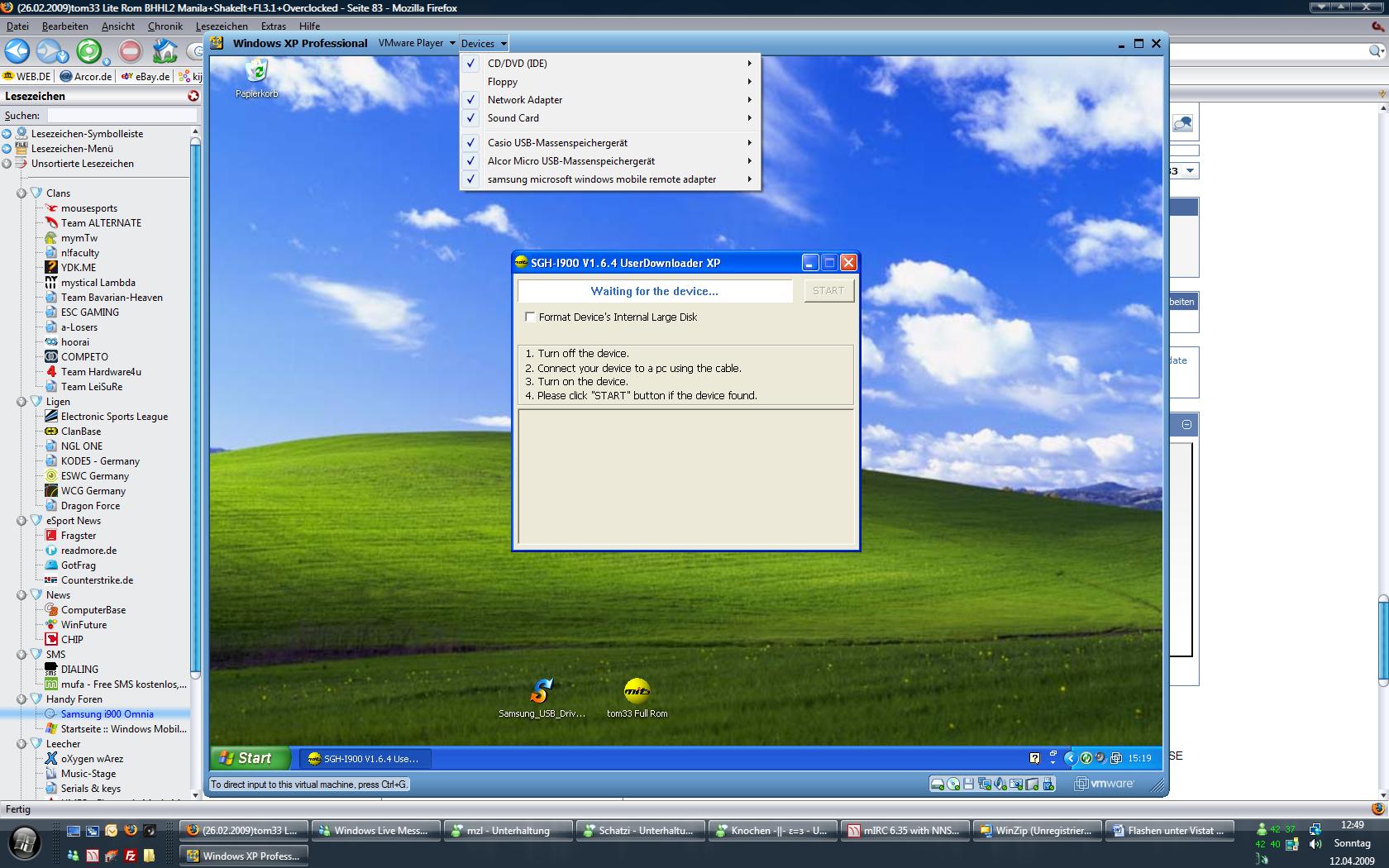Open Floppy submenu entry
This screenshot has height=868, width=1389.
pos(610,82)
